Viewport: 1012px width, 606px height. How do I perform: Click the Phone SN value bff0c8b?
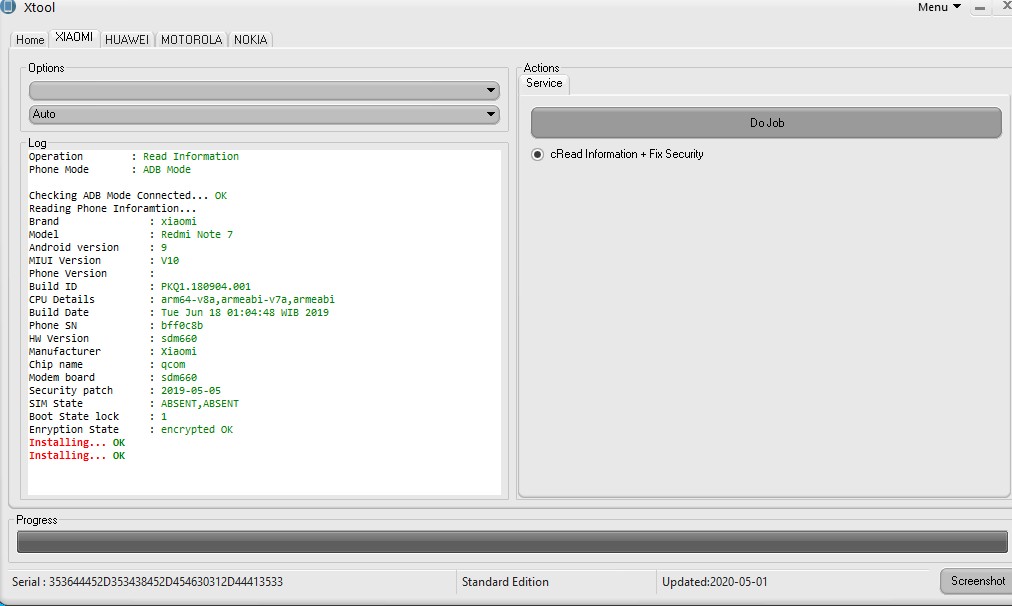point(182,325)
